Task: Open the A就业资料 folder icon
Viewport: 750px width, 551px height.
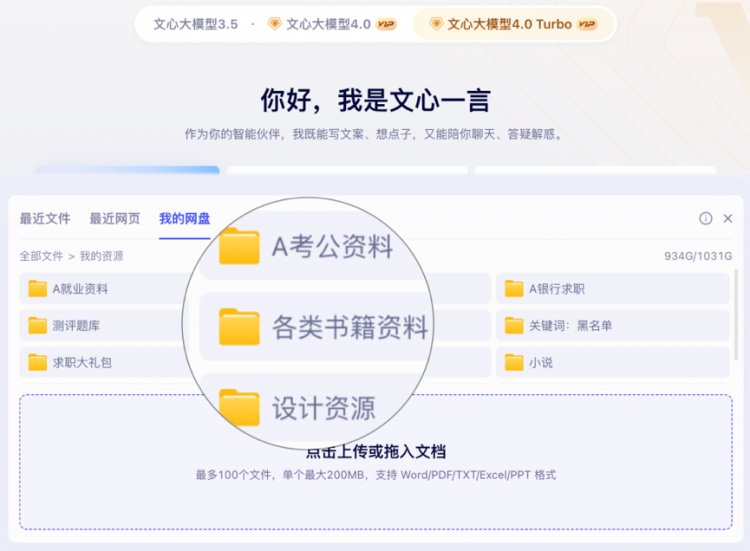Action: pyautogui.click(x=37, y=289)
